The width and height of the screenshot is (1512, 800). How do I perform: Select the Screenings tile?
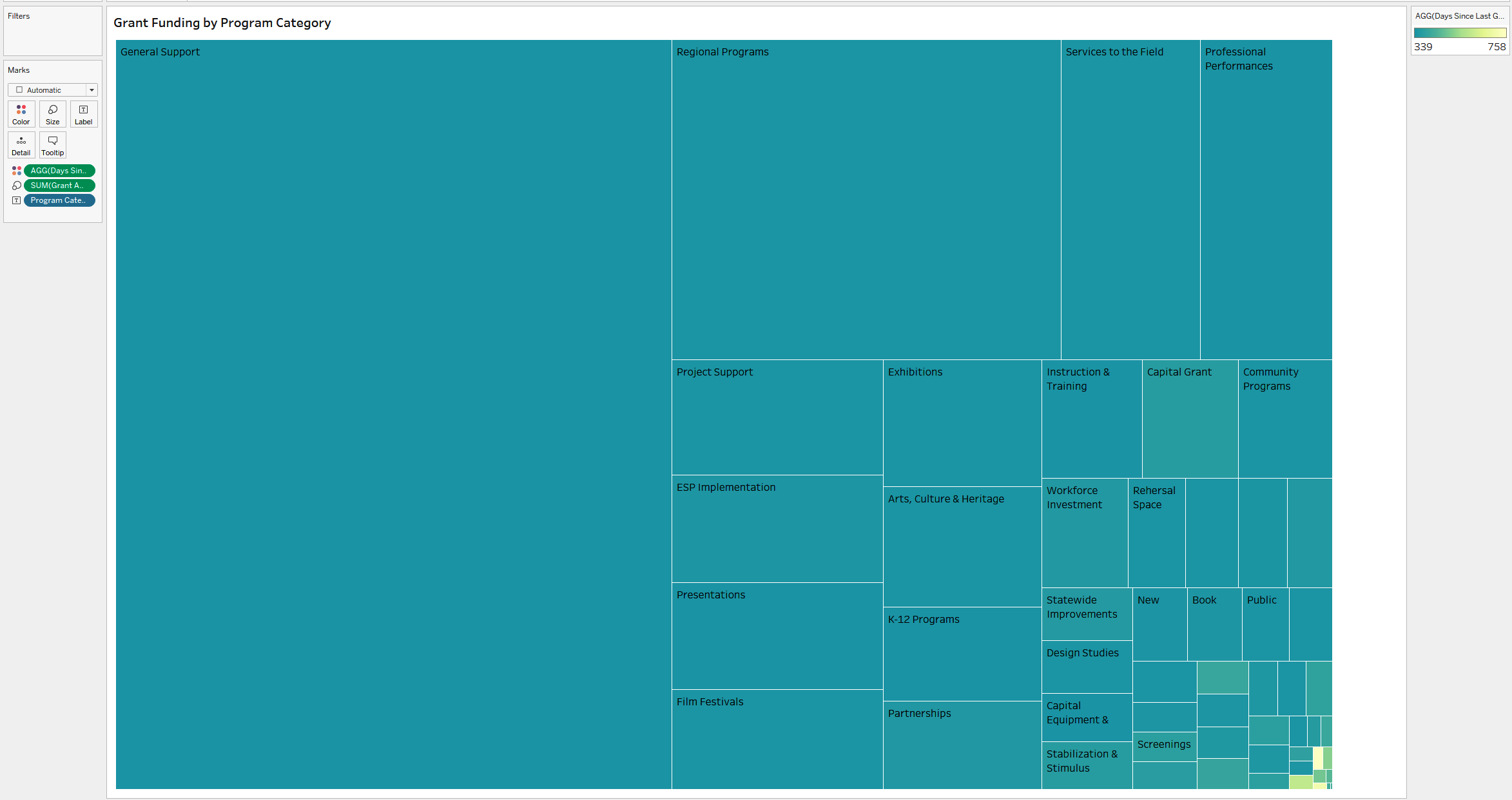[x=1165, y=747]
